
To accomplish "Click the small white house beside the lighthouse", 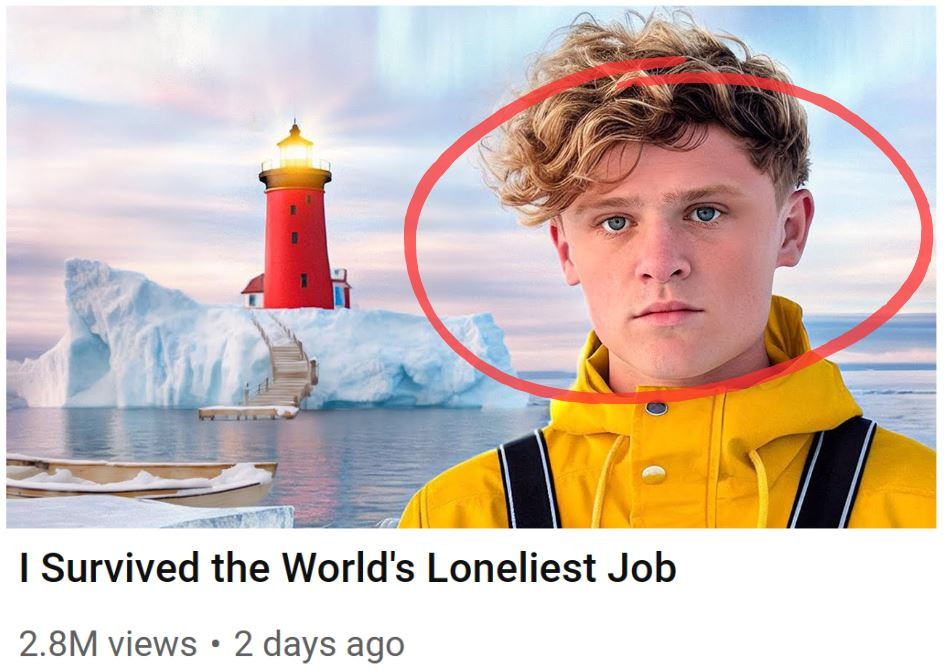I will pyautogui.click(x=253, y=292).
